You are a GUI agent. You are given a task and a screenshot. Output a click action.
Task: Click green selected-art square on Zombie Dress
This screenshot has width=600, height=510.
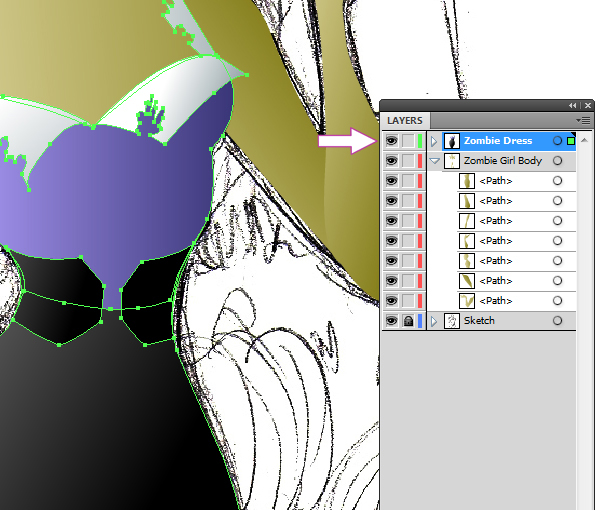click(571, 141)
